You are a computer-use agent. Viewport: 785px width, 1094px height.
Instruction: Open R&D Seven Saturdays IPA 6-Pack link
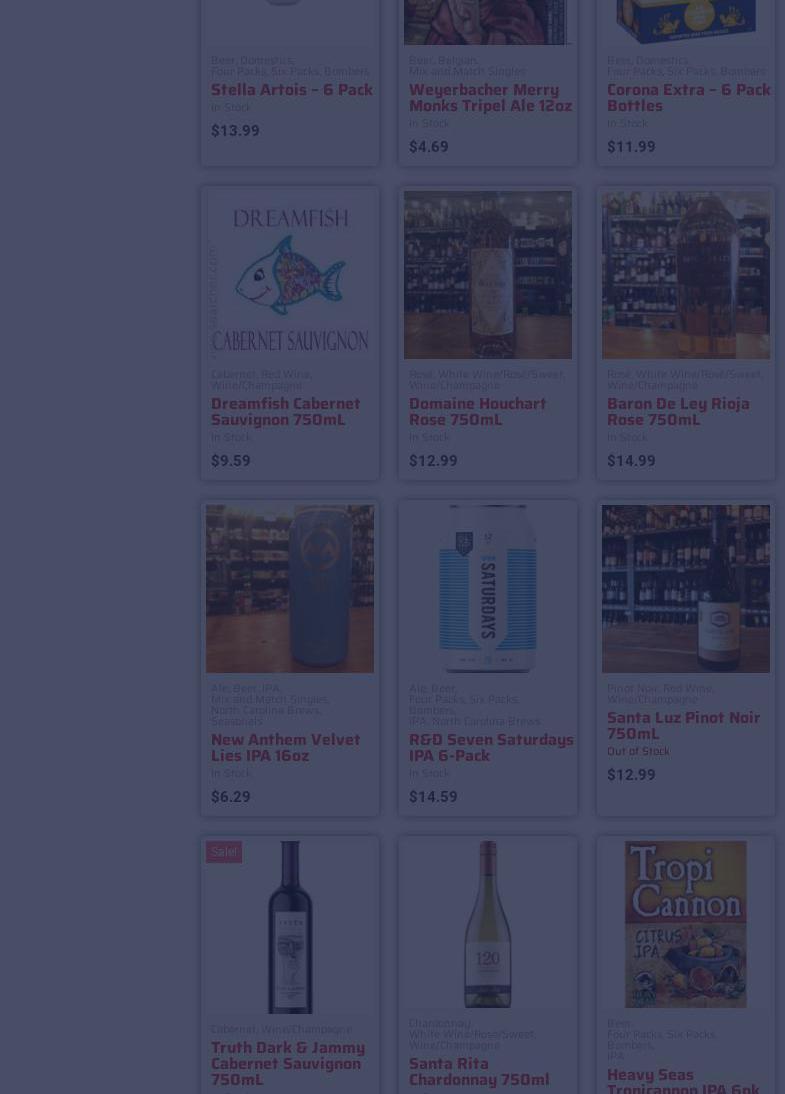(x=491, y=747)
